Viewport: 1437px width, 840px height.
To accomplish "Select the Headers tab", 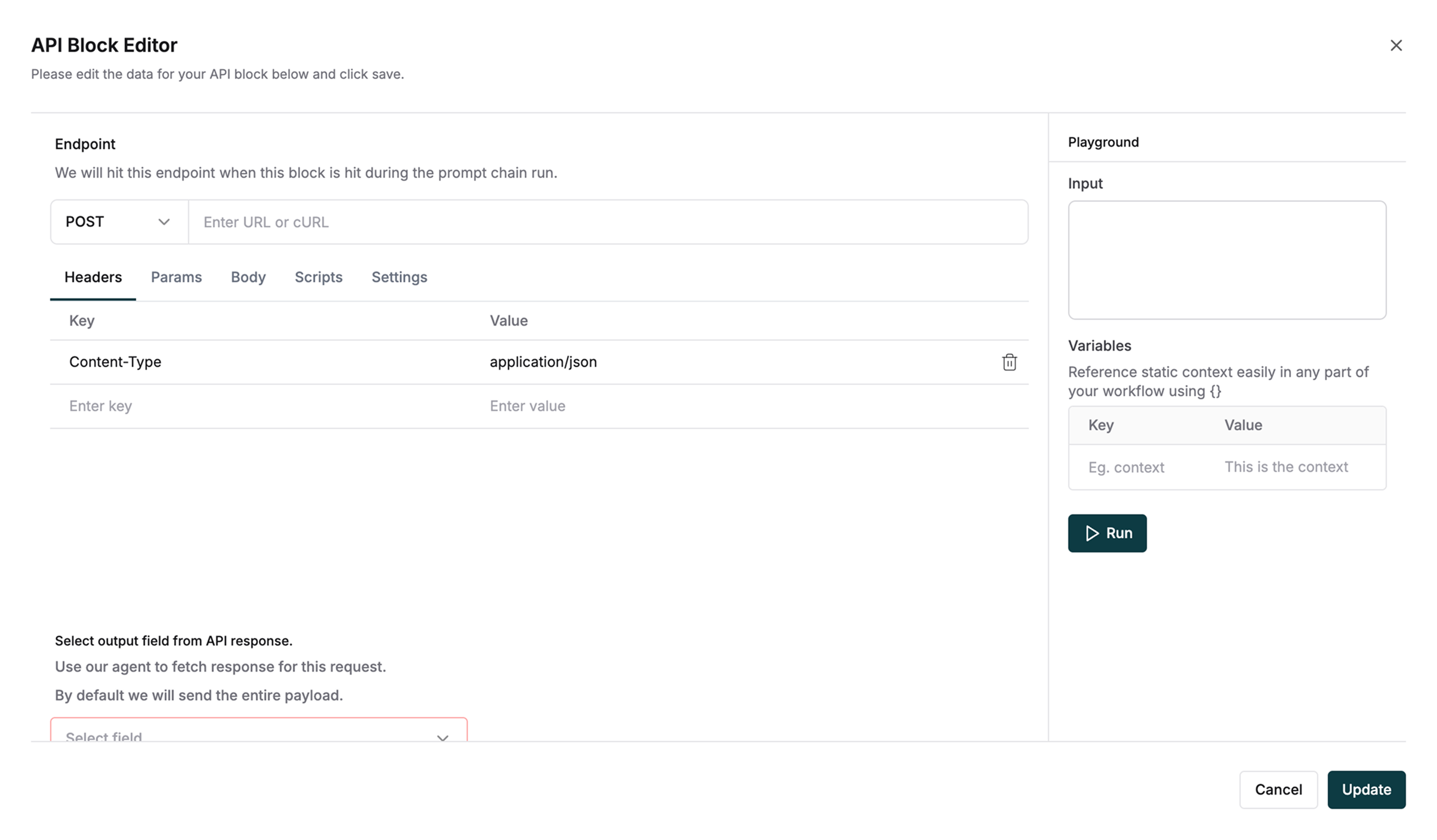I will pos(92,277).
